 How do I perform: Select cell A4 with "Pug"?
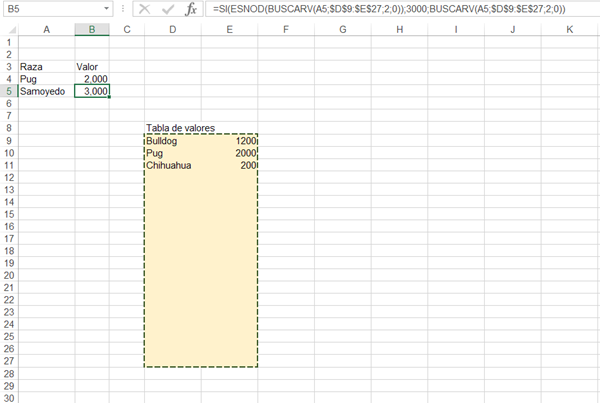pyautogui.click(x=46, y=79)
